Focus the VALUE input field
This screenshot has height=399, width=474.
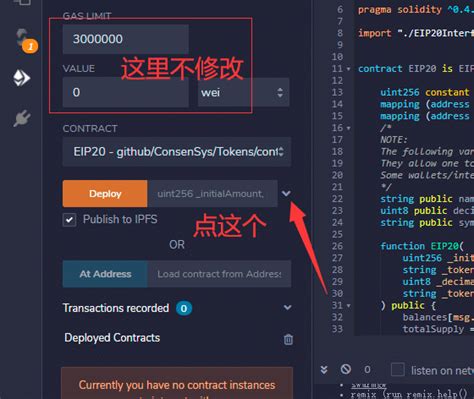click(126, 92)
